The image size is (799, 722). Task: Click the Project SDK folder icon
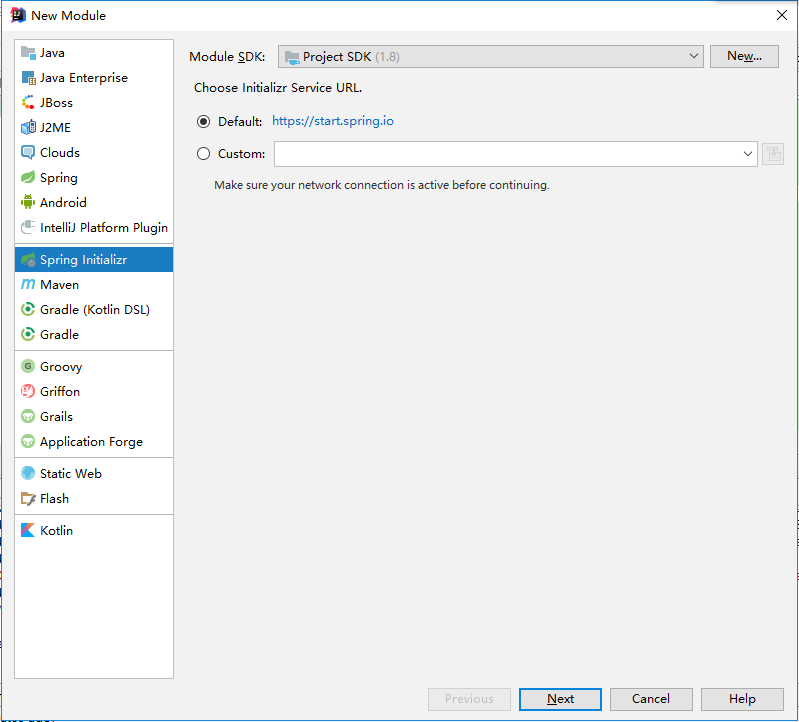click(292, 57)
